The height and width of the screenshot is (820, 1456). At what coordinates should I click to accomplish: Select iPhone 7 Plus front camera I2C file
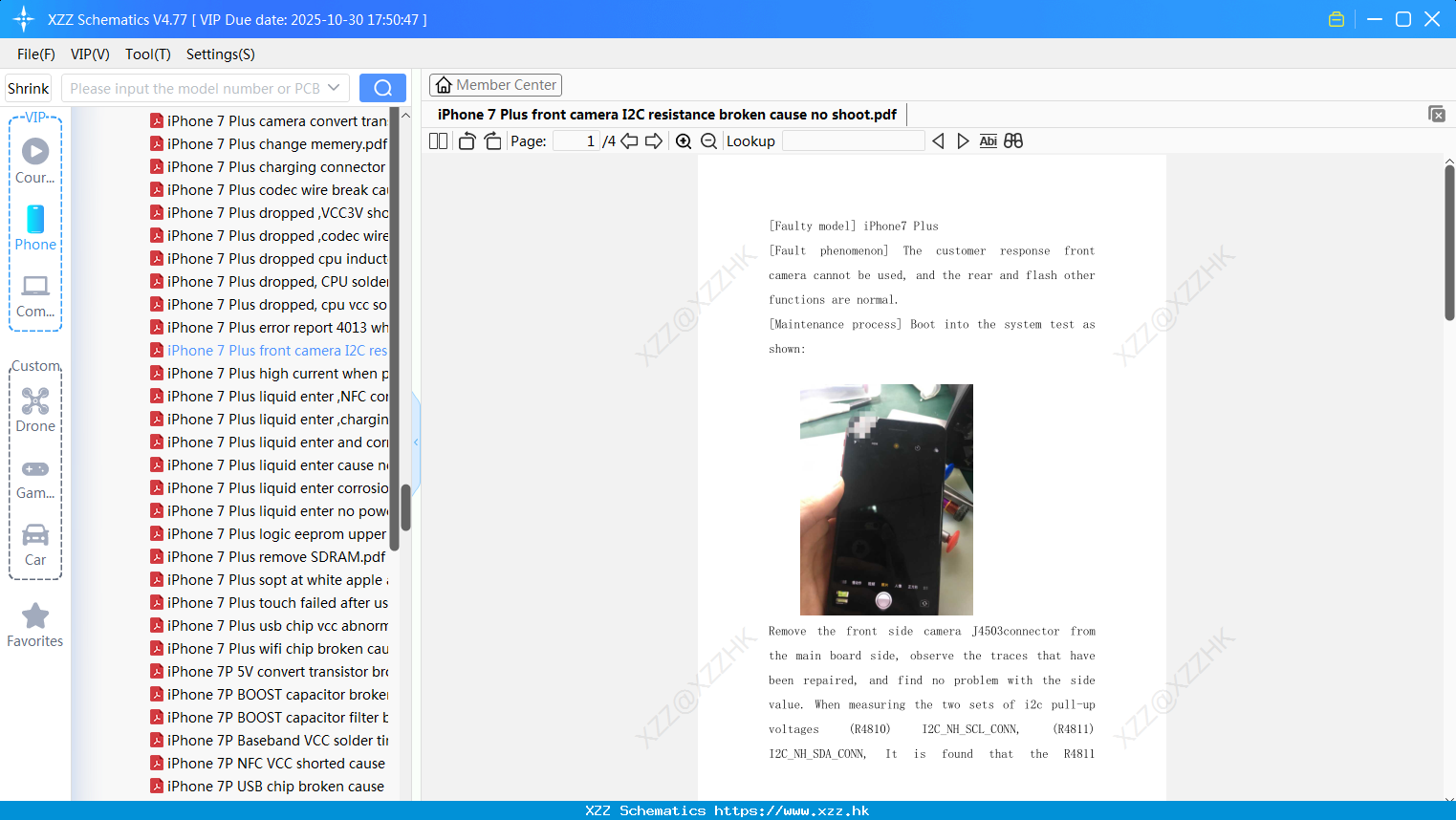[269, 351]
